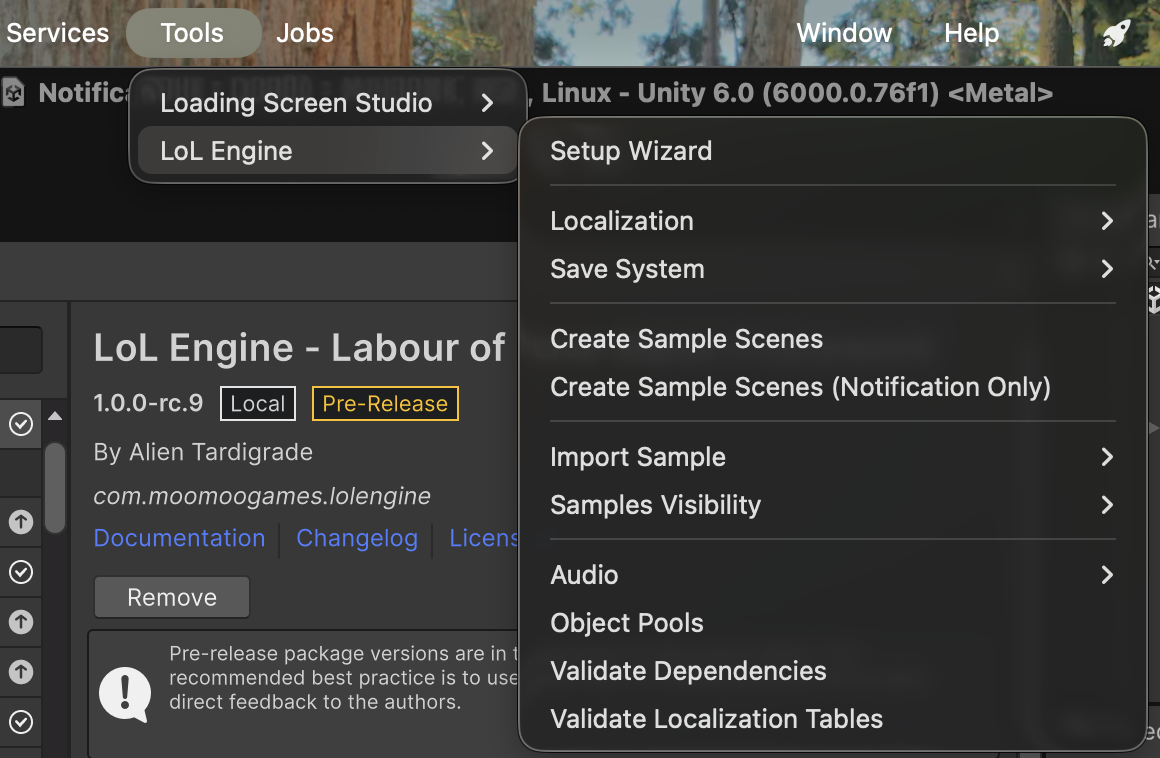The width and height of the screenshot is (1160, 758).
Task: Choose Create Sample Scenes (Notification Only)
Action: [832, 388]
